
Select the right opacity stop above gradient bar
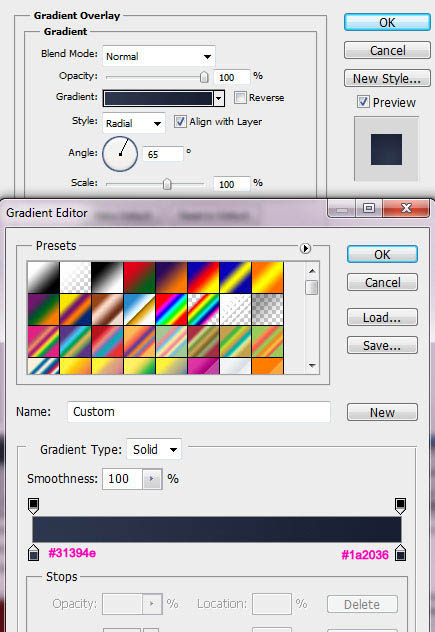click(x=400, y=506)
